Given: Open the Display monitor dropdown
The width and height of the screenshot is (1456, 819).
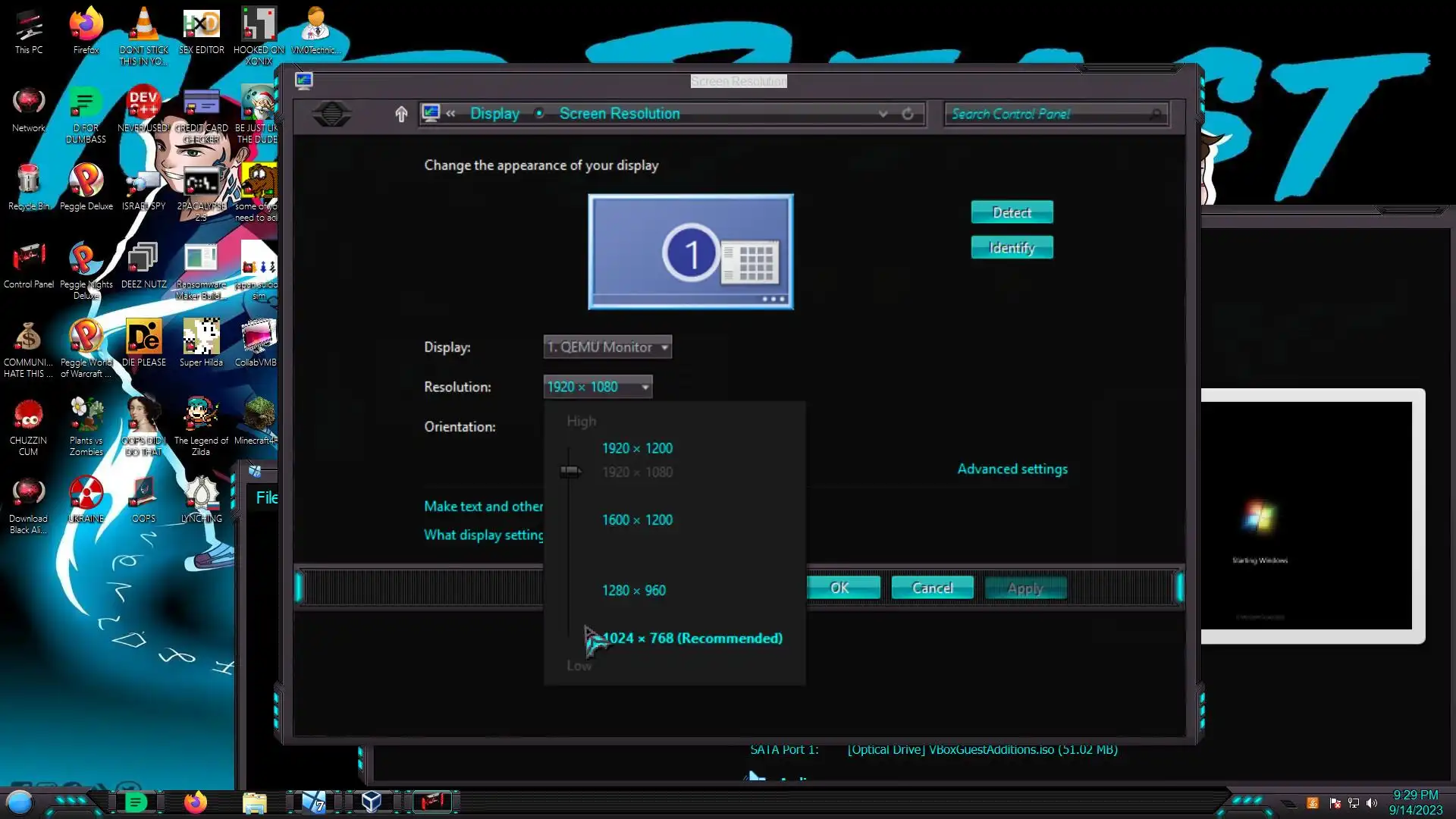Looking at the screenshot, I should pos(607,347).
